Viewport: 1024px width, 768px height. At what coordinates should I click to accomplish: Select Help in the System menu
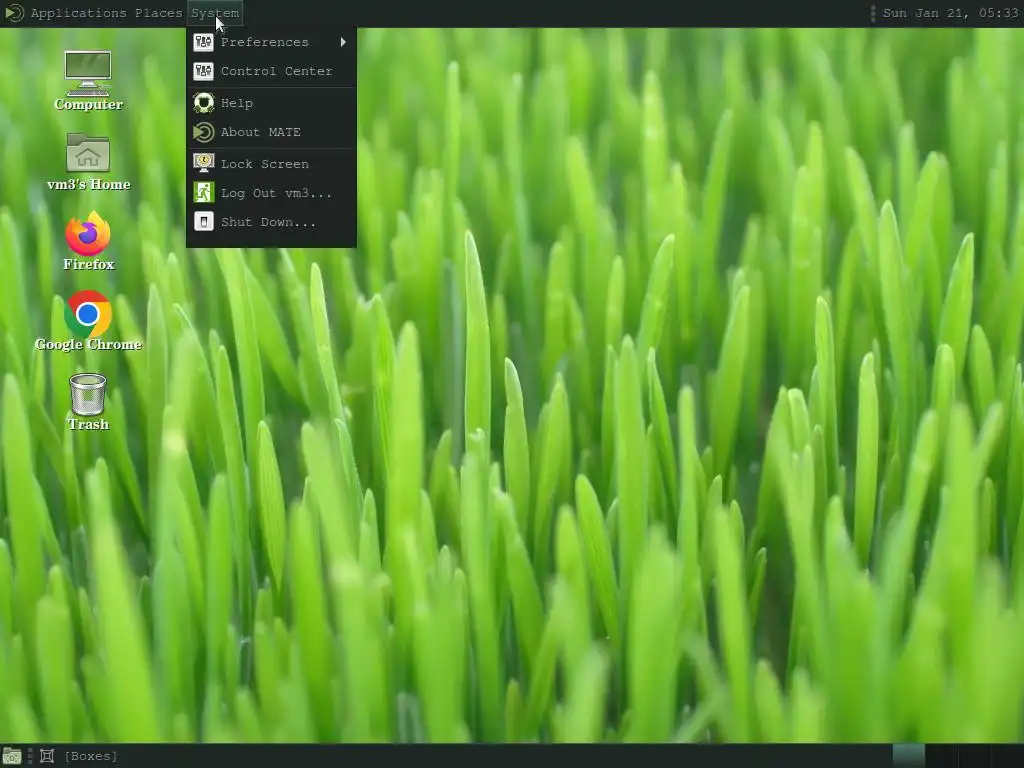[271, 103]
